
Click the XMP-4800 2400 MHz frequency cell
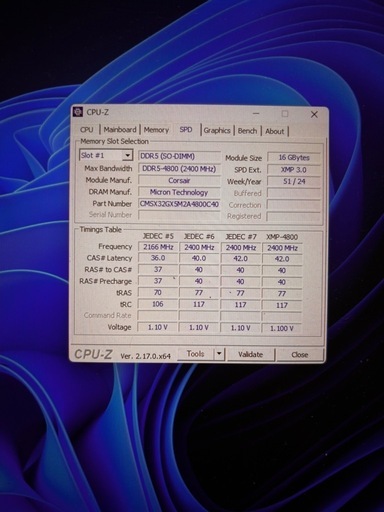tap(282, 248)
